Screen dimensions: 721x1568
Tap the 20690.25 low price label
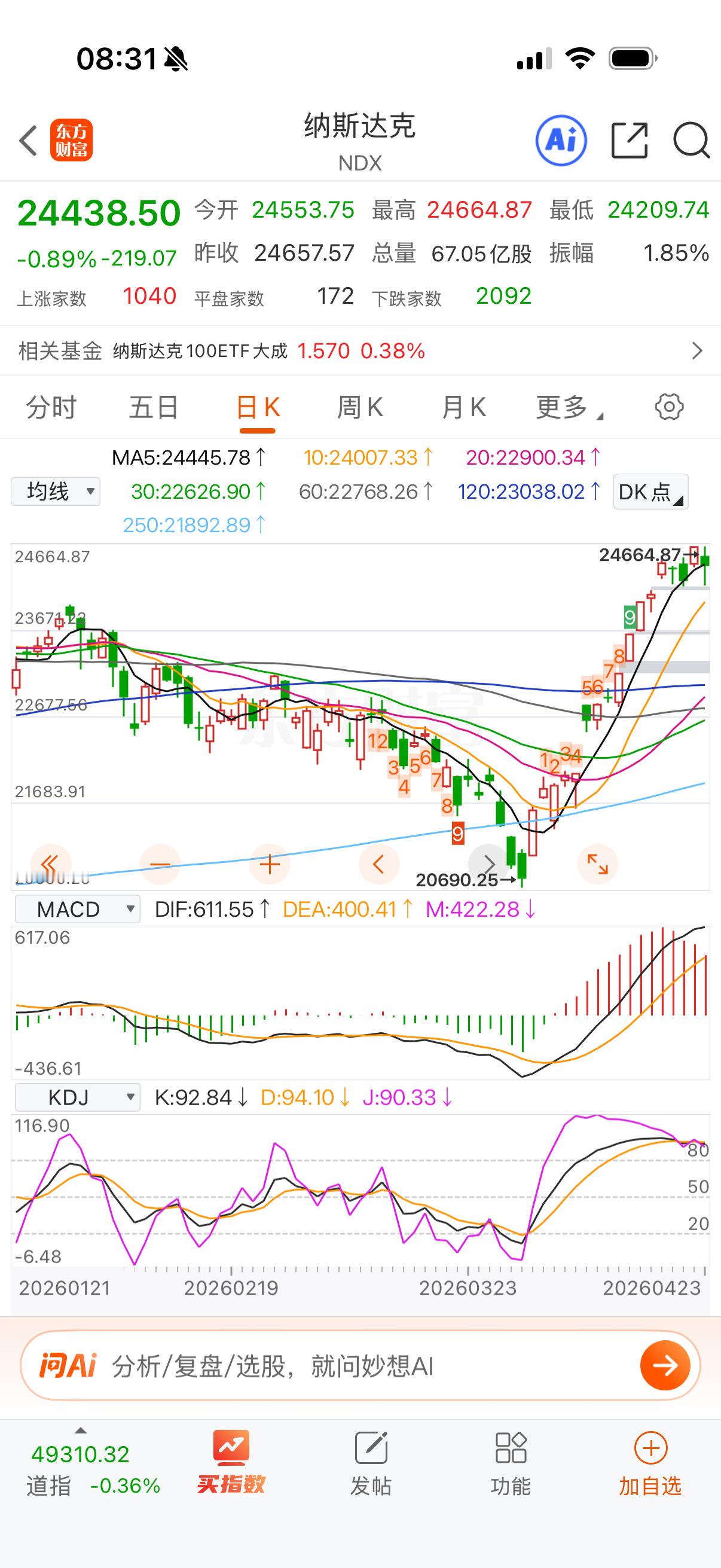(456, 880)
